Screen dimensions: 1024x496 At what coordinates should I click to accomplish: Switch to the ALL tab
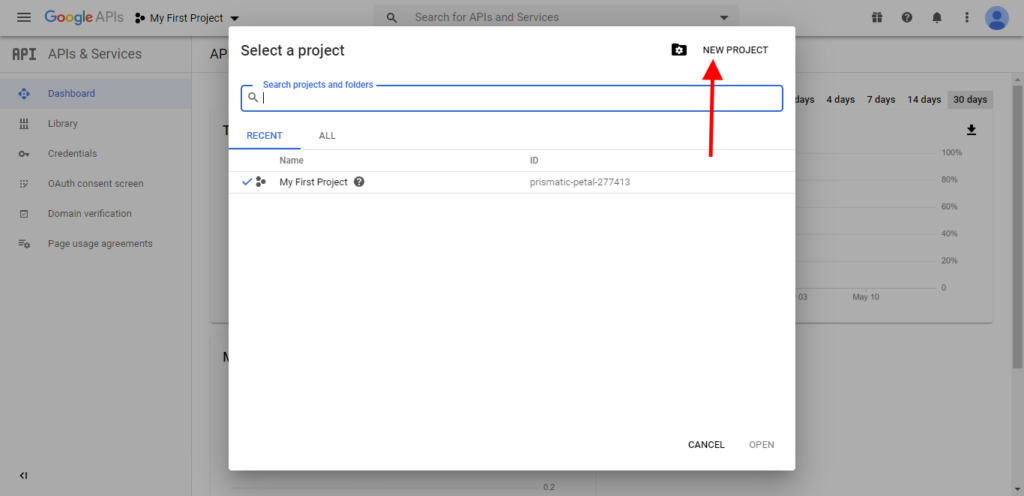tap(327, 136)
